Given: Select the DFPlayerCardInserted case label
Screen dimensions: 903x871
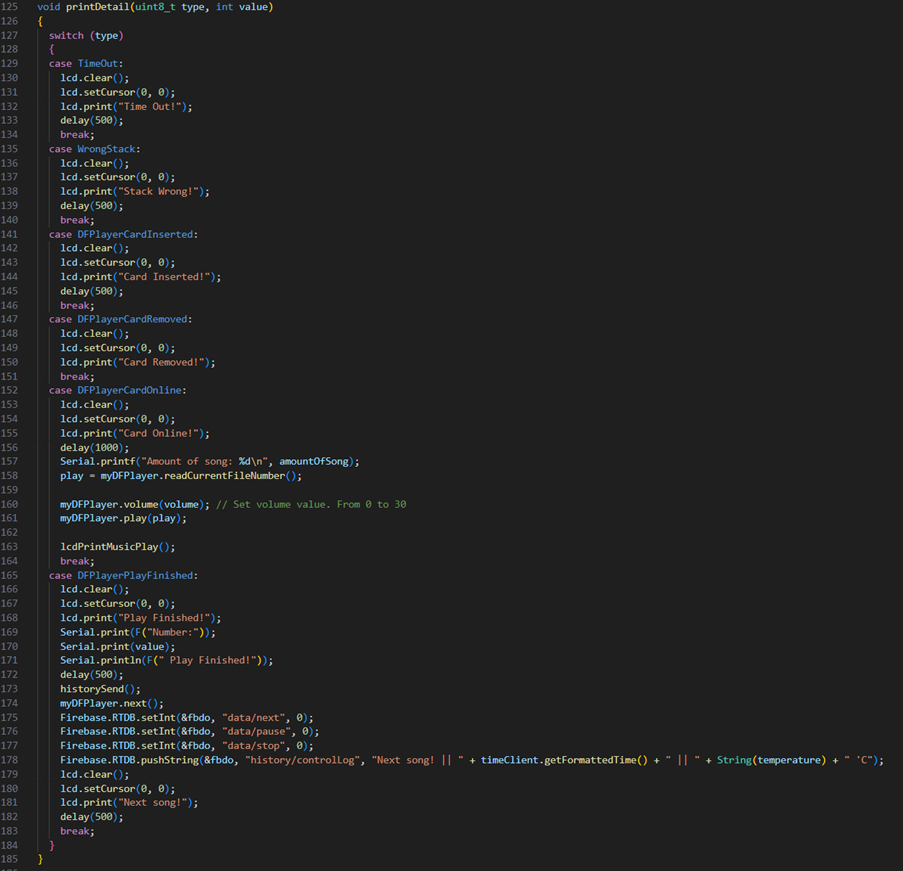Looking at the screenshot, I should pos(134,234).
